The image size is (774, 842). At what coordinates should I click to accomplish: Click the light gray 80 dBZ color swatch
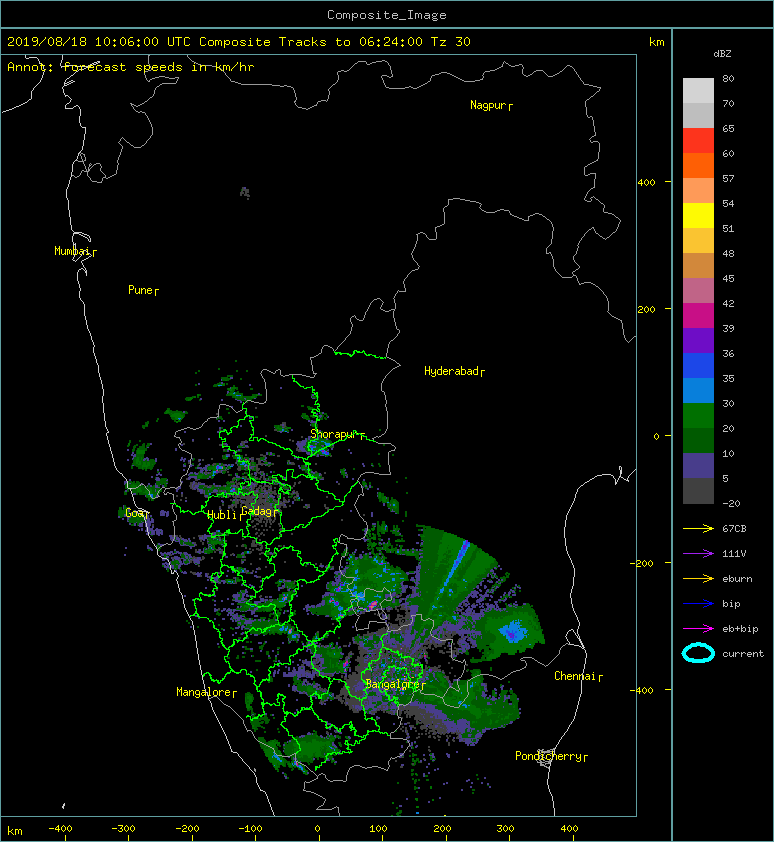coord(698,90)
